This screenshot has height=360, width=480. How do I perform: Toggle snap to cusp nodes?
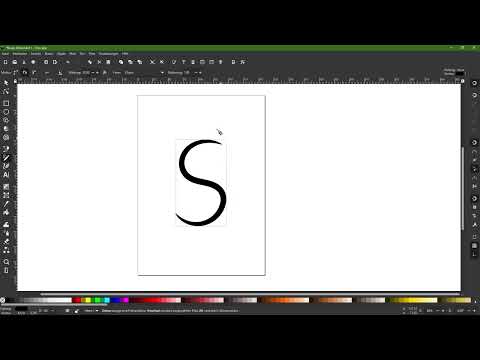pyautogui.click(x=474, y=169)
